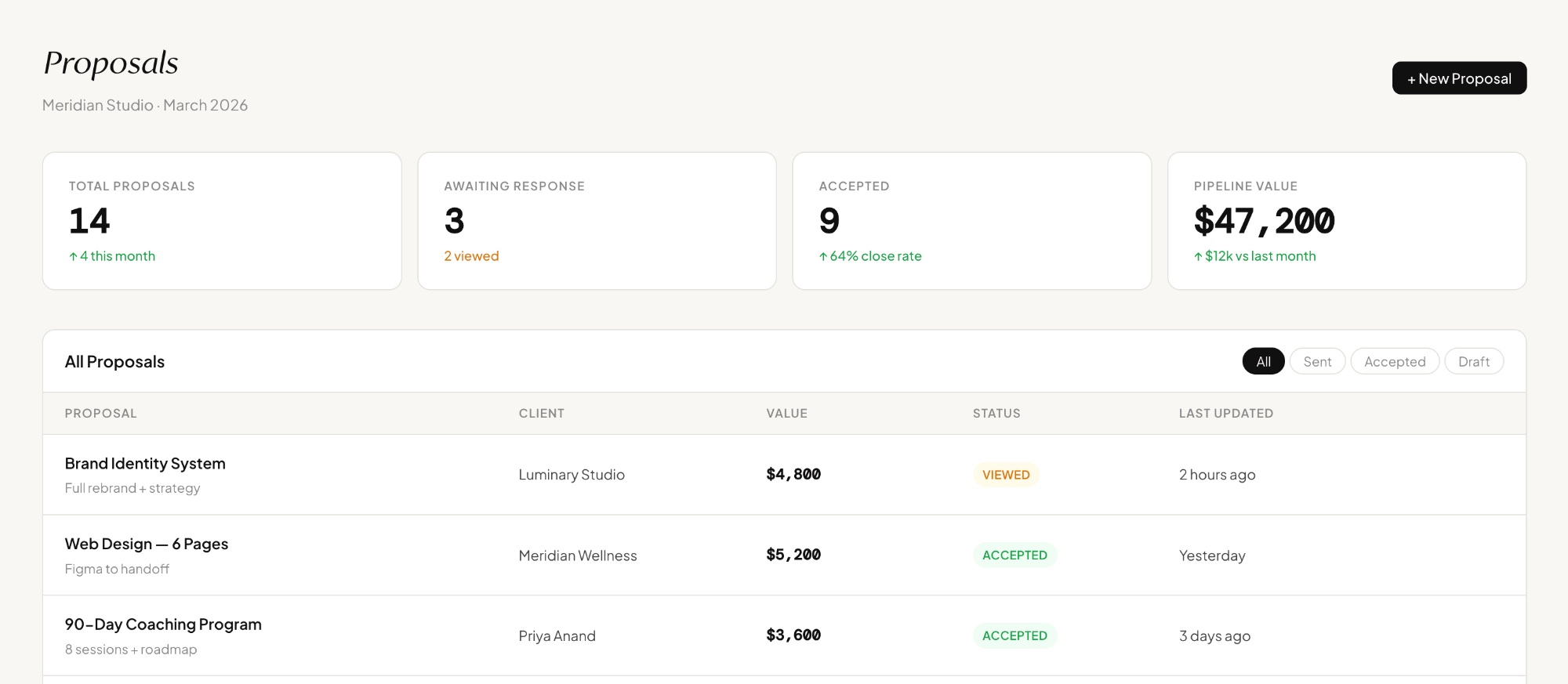Show Draft proposals only
Screen dimensions: 1568x684
[x=1474, y=361]
